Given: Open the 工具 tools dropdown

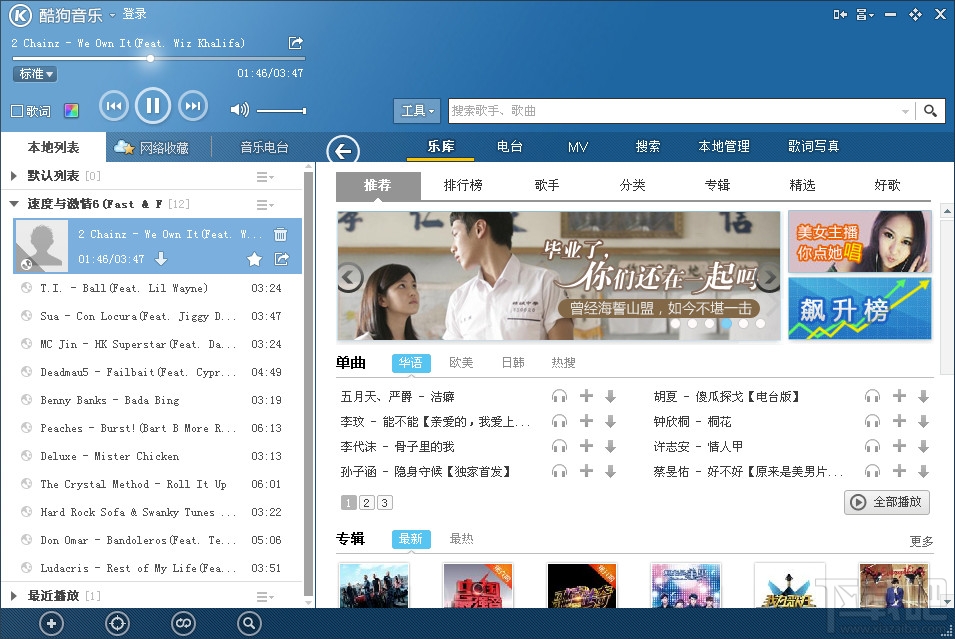Looking at the screenshot, I should [x=417, y=111].
